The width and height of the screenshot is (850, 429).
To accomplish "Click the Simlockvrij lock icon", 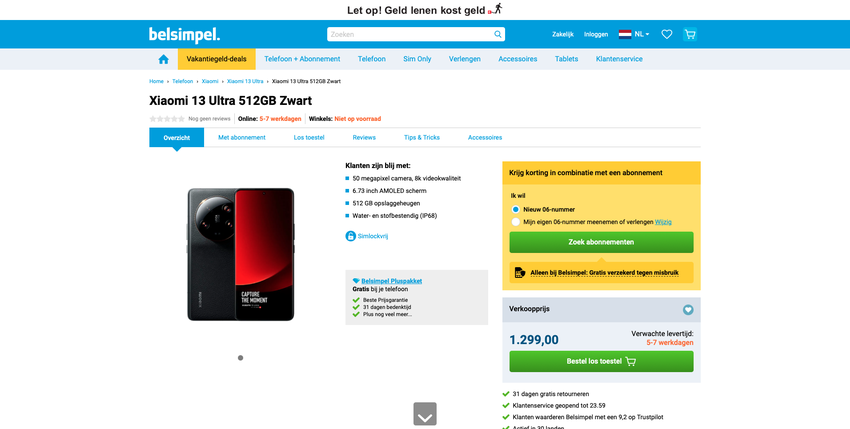I will [x=351, y=236].
